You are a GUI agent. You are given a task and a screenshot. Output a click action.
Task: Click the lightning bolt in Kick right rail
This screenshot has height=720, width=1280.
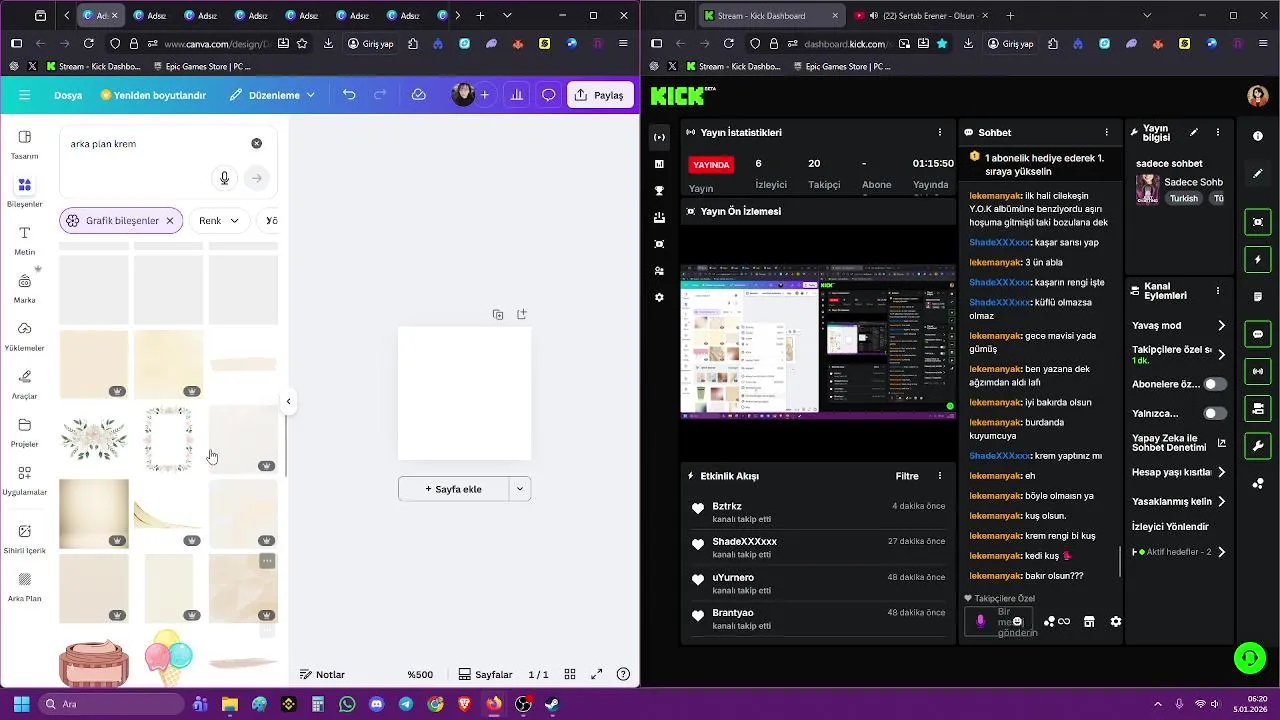tap(1258, 259)
